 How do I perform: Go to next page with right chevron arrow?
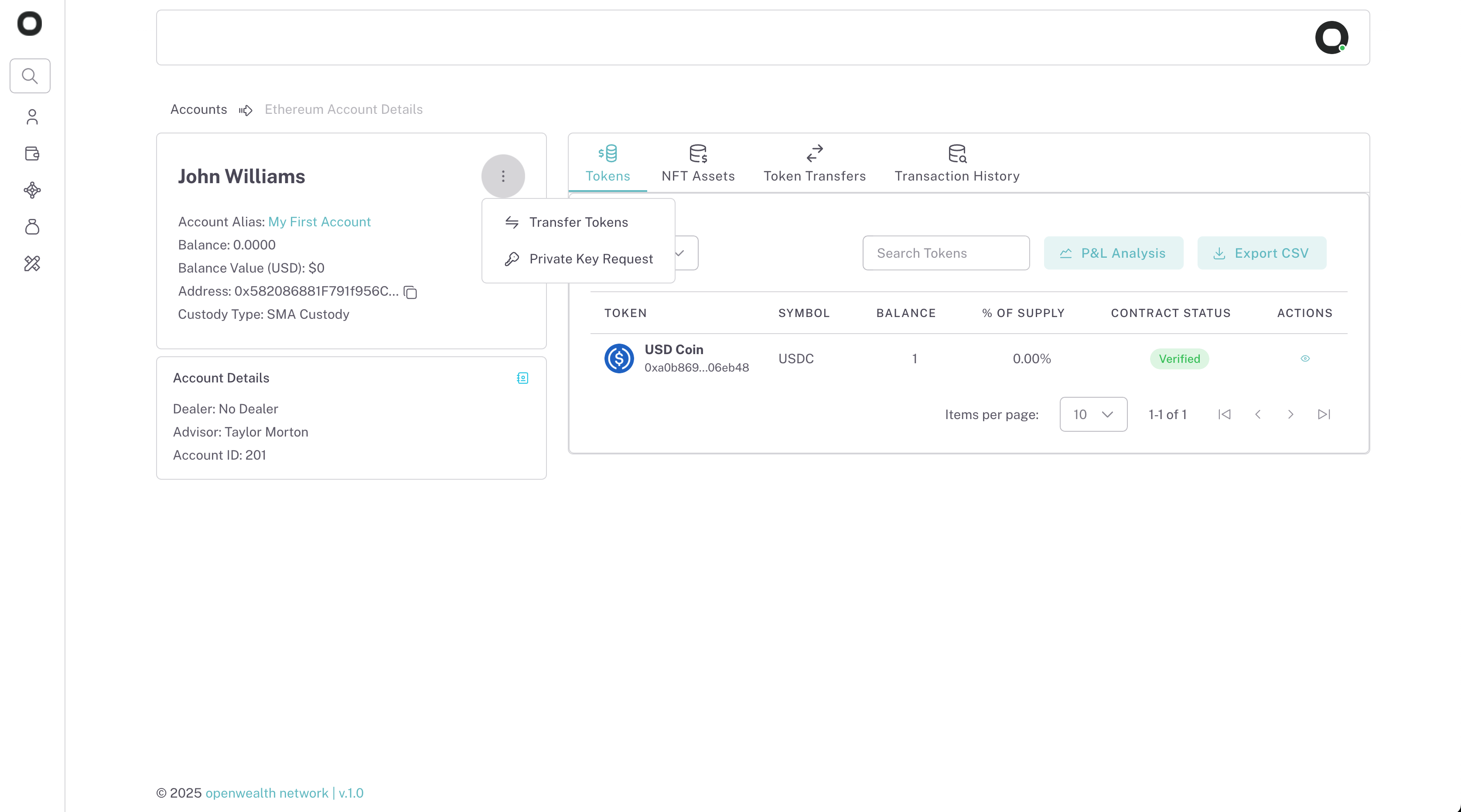[1291, 414]
